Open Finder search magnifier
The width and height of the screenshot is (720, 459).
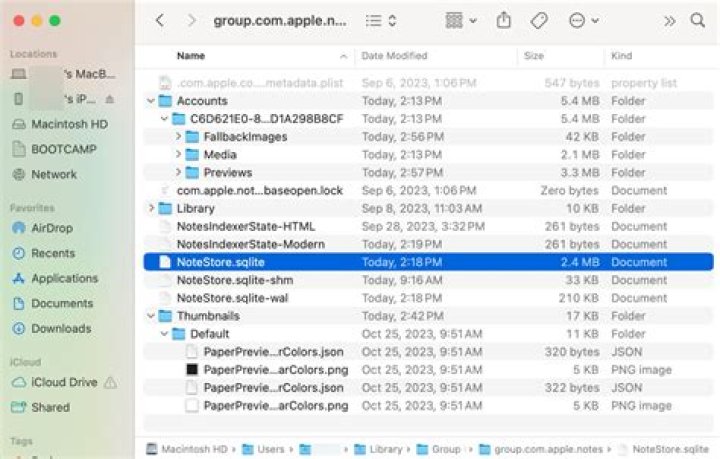coord(698,20)
